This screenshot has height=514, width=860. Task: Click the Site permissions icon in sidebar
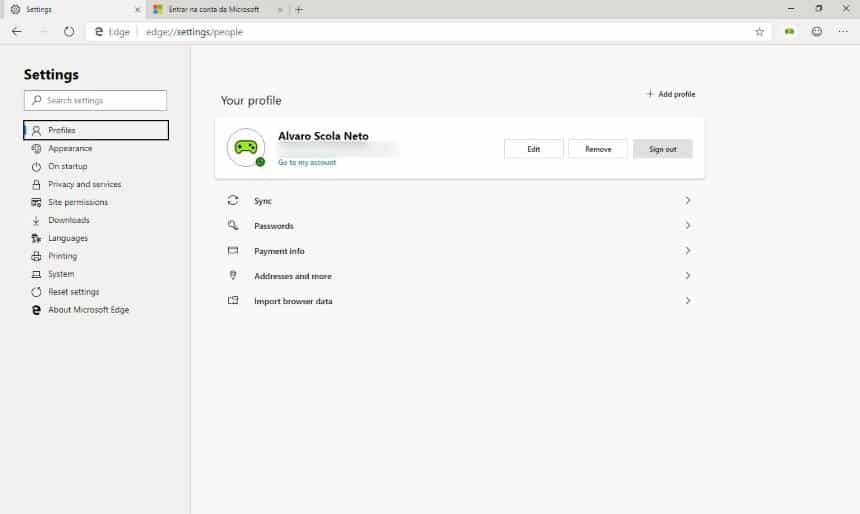click(36, 202)
